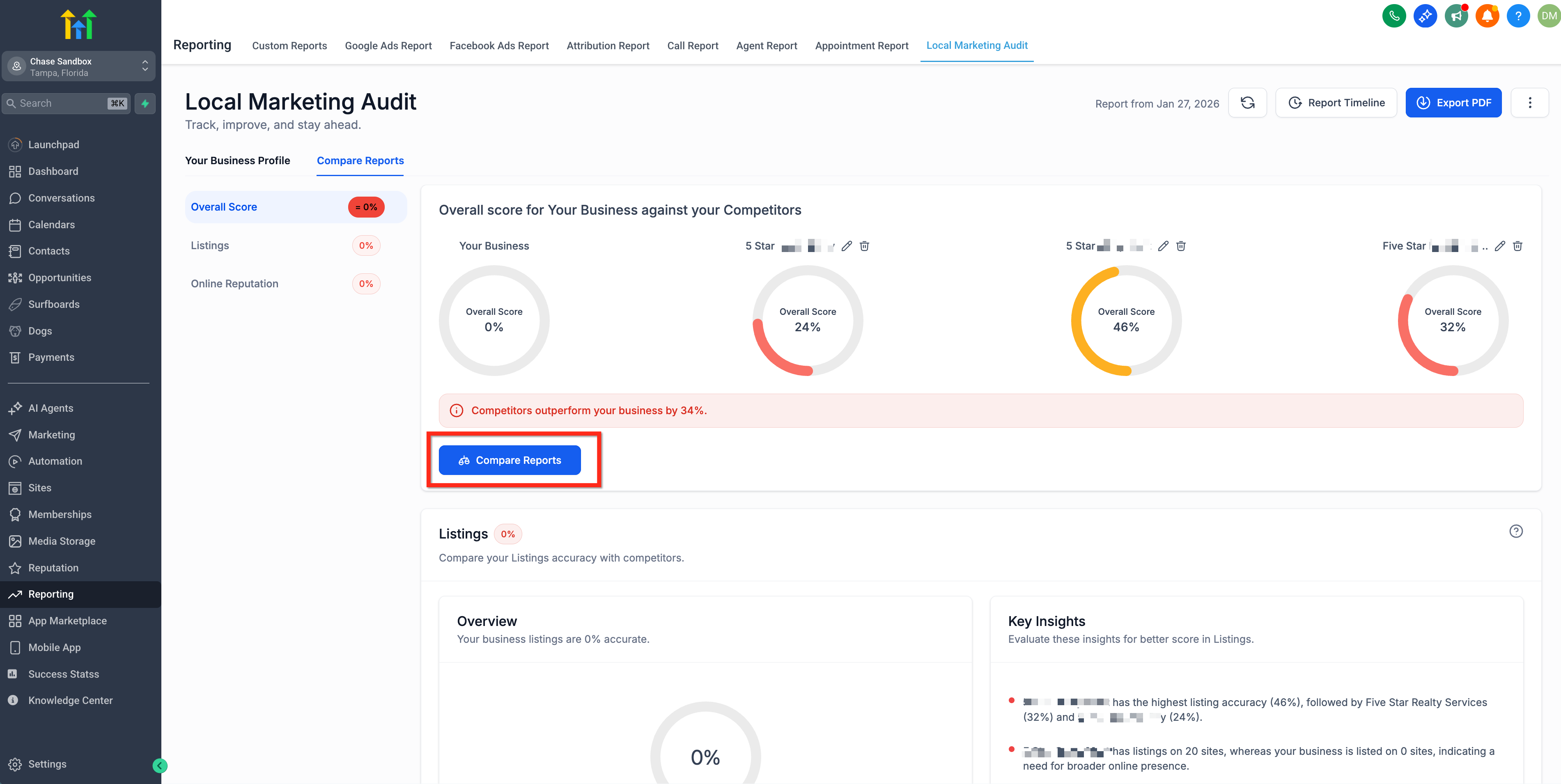Image resolution: width=1561 pixels, height=784 pixels.
Task: Open the megaphone announcements icon
Action: 1456,16
